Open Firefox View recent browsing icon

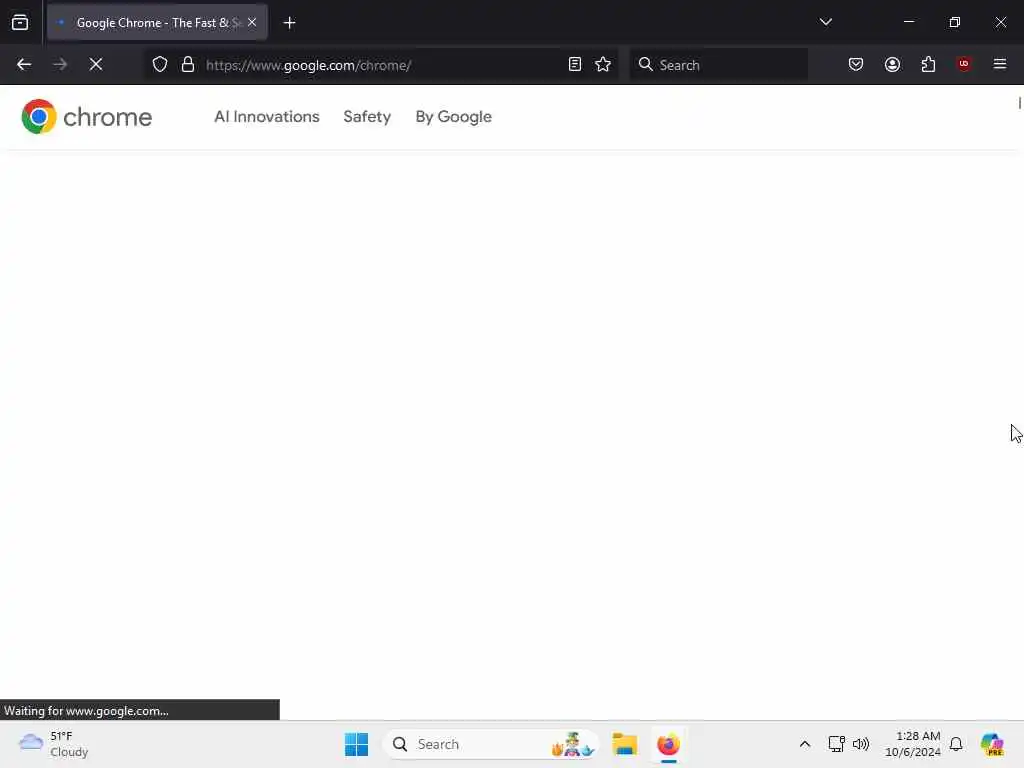[20, 22]
